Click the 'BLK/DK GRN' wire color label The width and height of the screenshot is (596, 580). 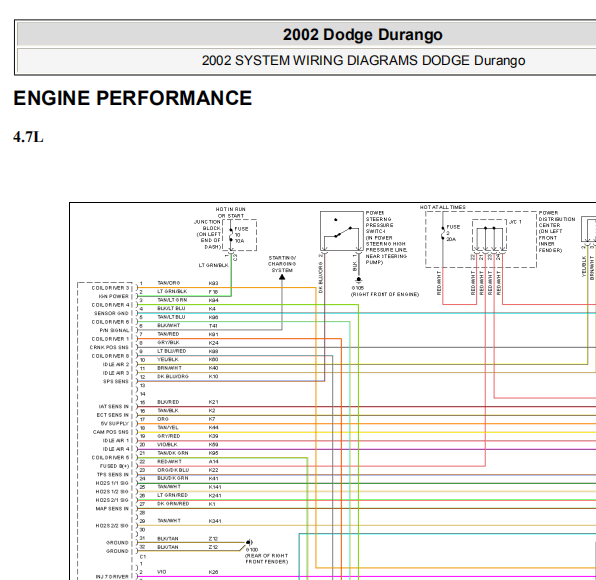[x=173, y=479]
